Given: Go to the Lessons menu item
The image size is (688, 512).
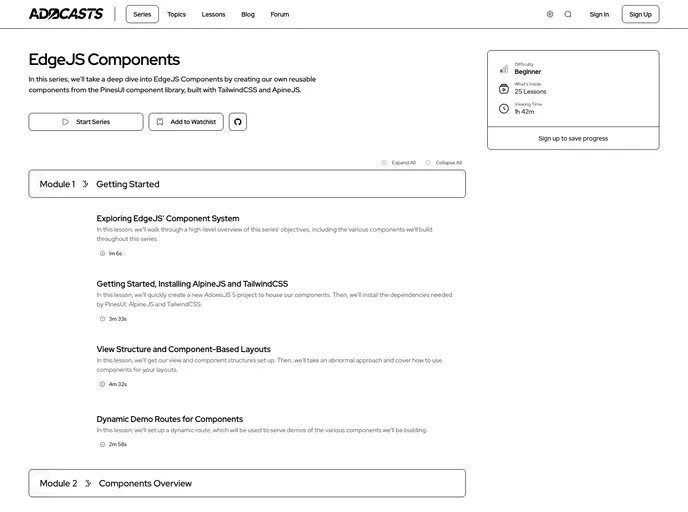Looking at the screenshot, I should (x=213, y=14).
